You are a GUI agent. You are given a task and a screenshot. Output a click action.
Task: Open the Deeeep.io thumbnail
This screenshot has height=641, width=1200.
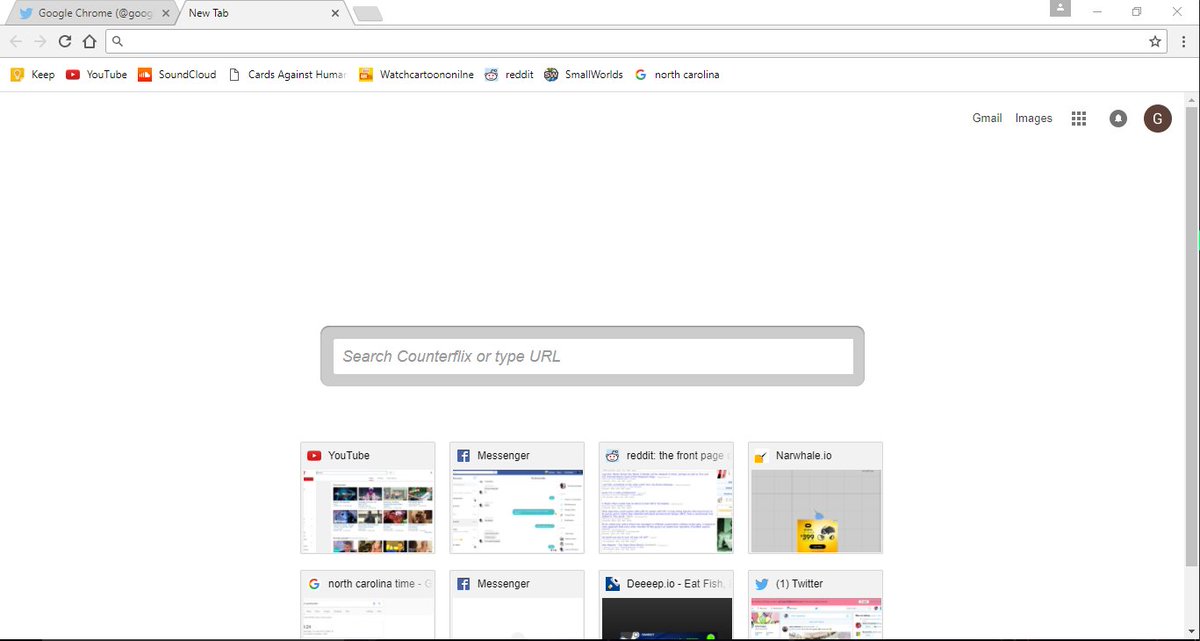[666, 604]
